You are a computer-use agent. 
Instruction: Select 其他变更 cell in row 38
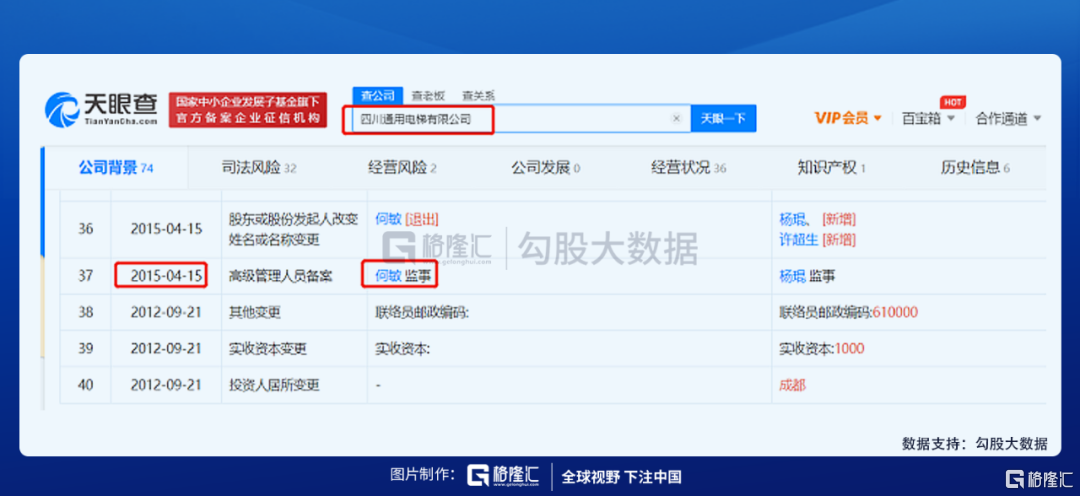coord(255,312)
